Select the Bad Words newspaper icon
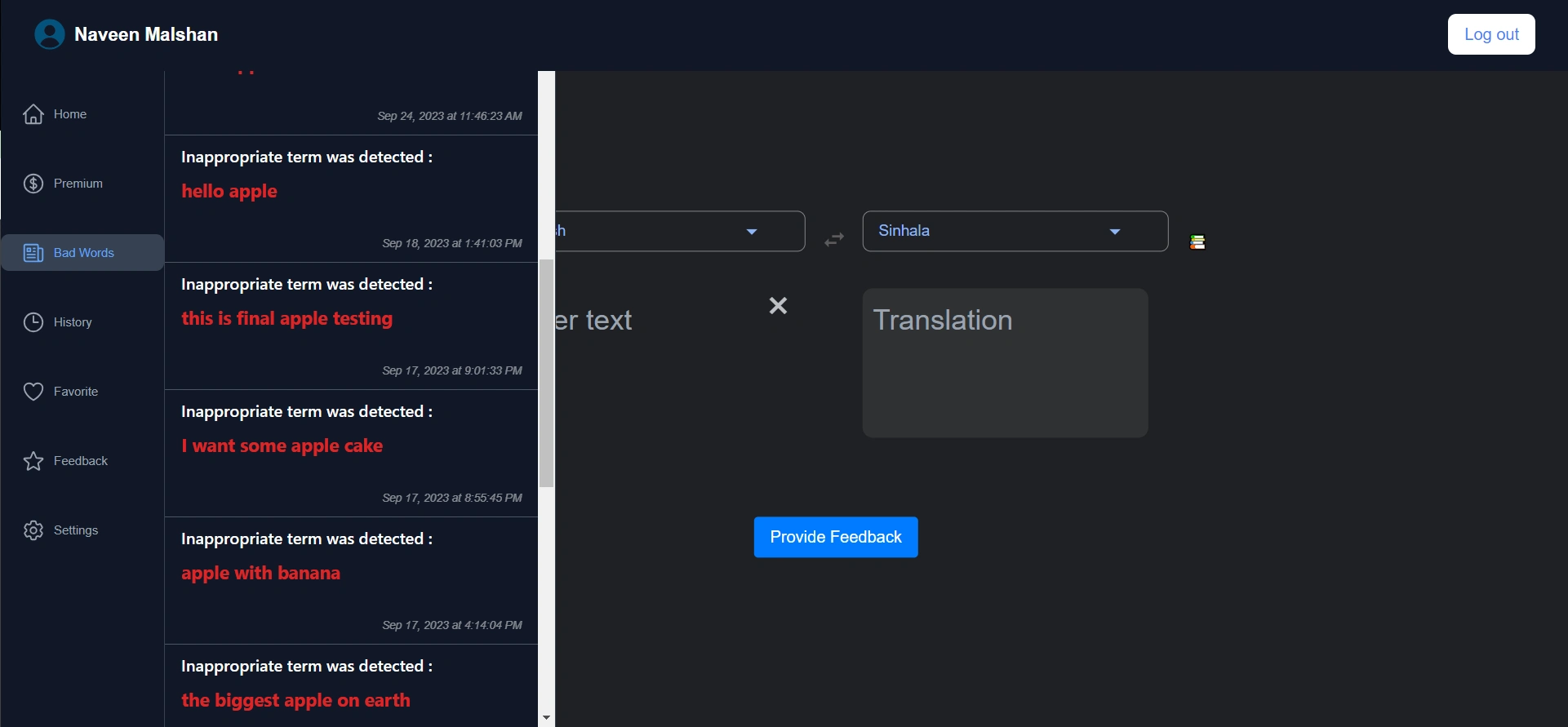Image resolution: width=1568 pixels, height=727 pixels. pos(33,253)
